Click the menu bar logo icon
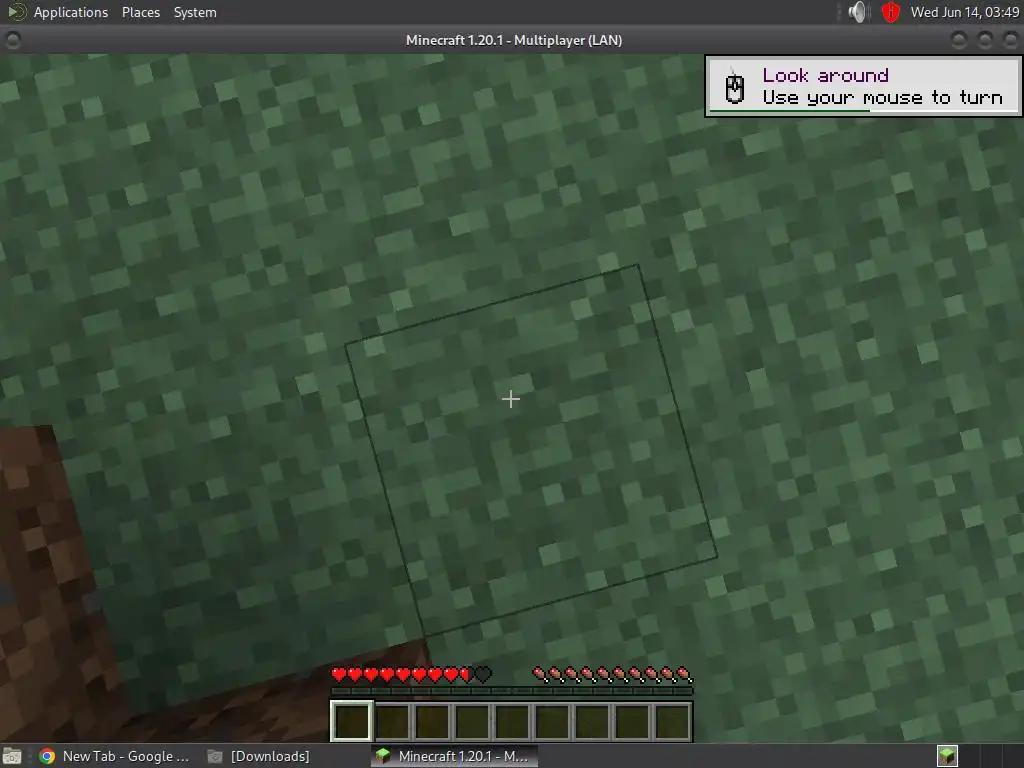The height and width of the screenshot is (768, 1024). (x=16, y=12)
